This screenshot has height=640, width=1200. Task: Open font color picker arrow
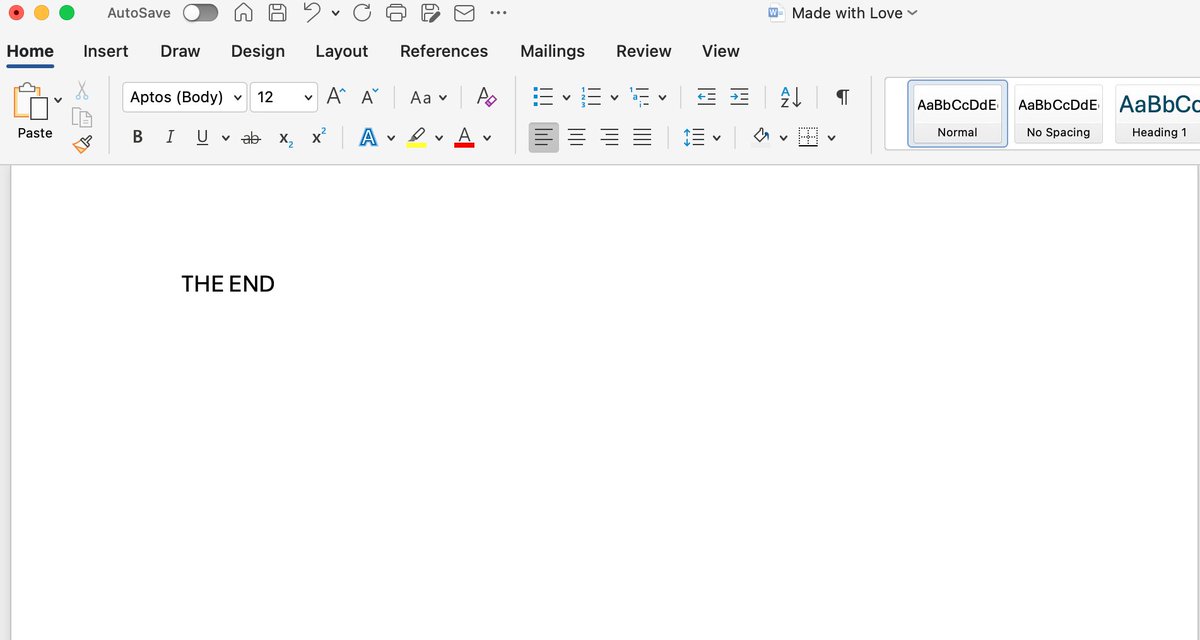pyautogui.click(x=487, y=138)
